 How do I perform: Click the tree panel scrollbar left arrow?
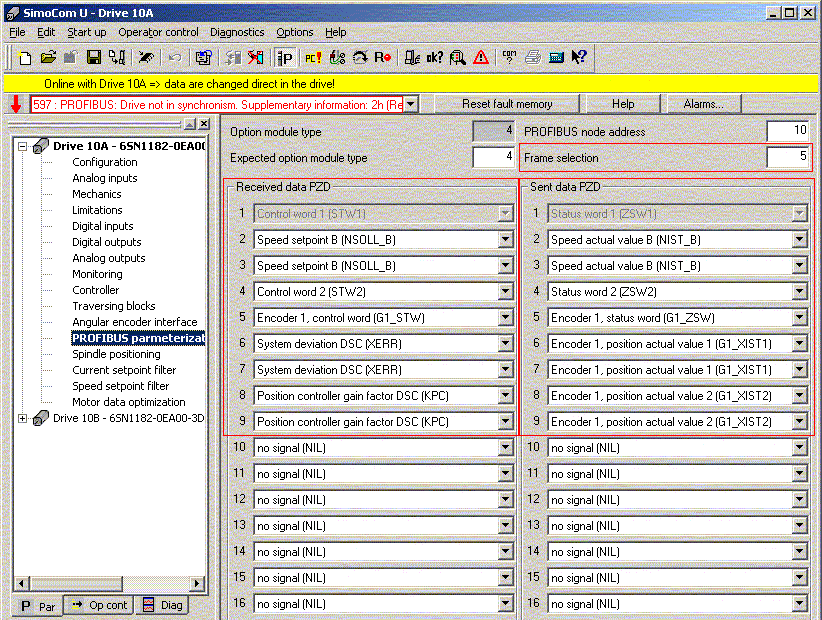tap(21, 583)
